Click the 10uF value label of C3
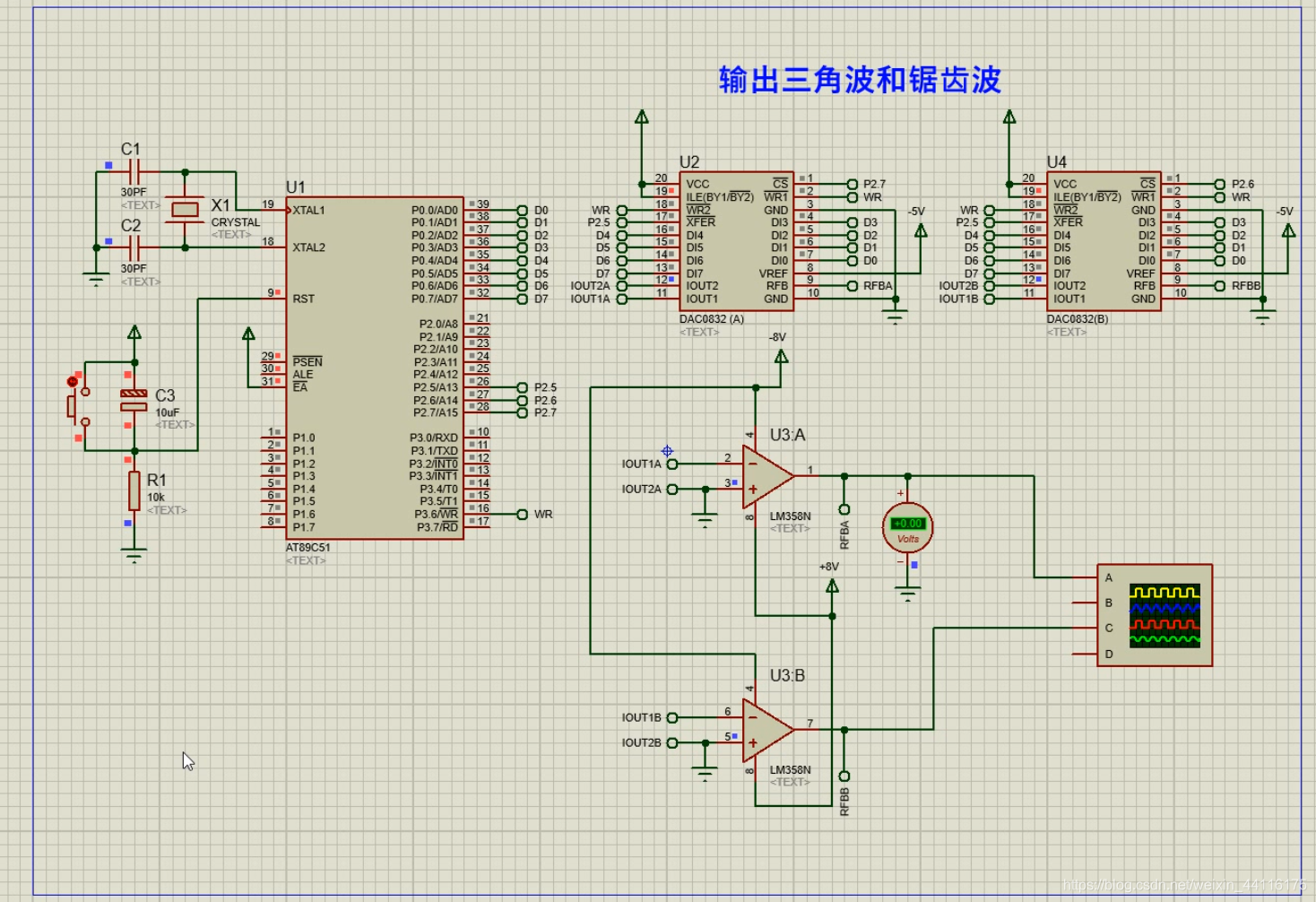The image size is (1316, 902). coord(168,412)
